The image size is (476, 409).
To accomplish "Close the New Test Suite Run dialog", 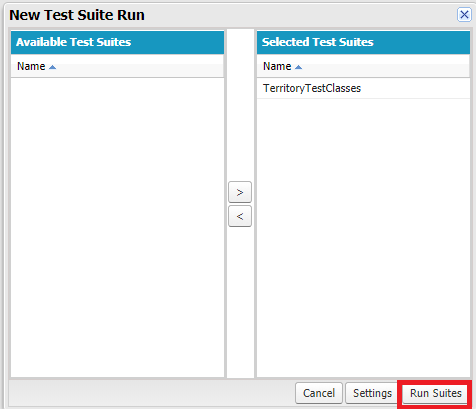I will 464,15.
